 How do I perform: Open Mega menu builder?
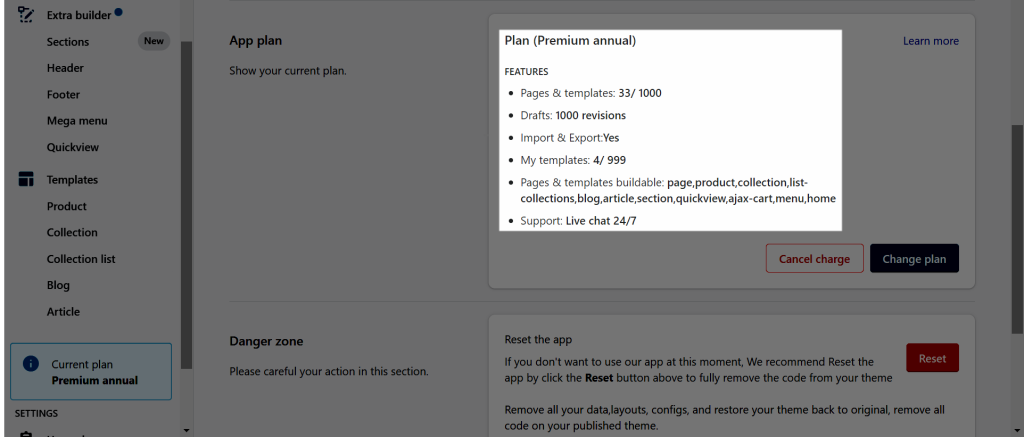(x=77, y=121)
